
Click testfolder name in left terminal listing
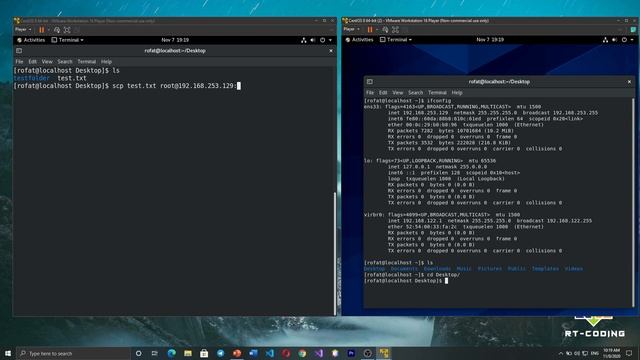pyautogui.click(x=31, y=78)
